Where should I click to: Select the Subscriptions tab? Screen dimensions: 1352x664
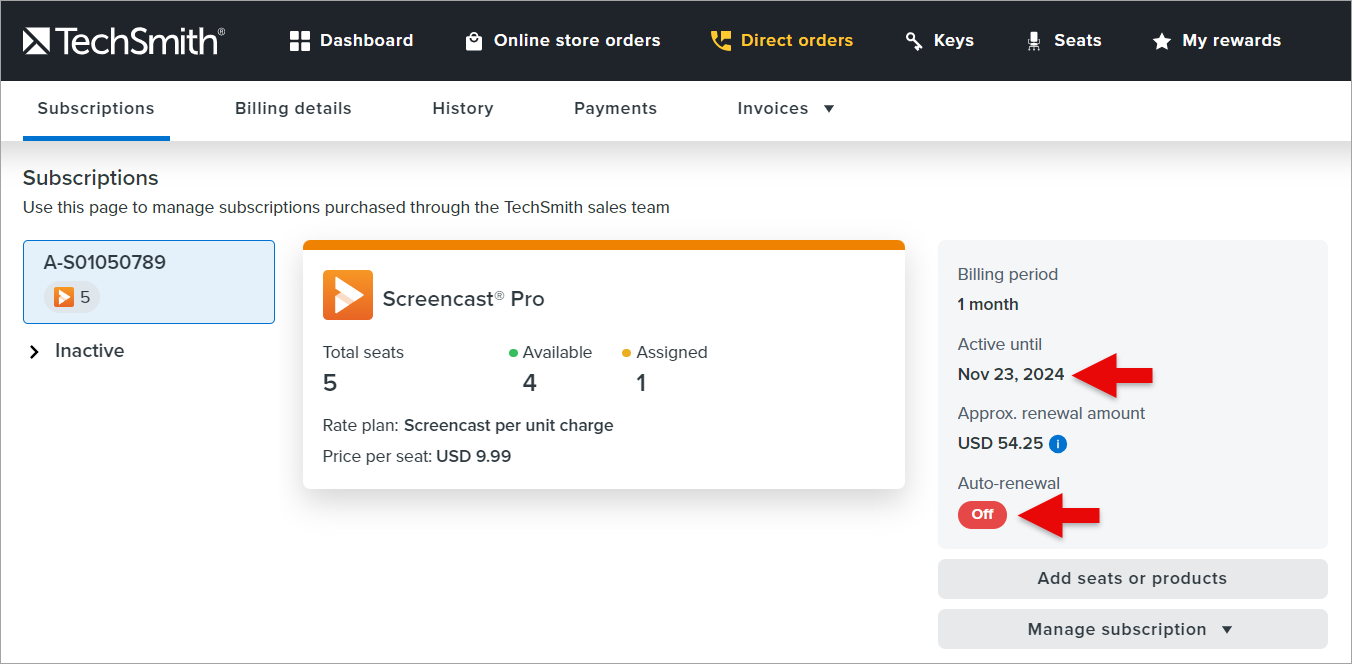[x=96, y=109]
